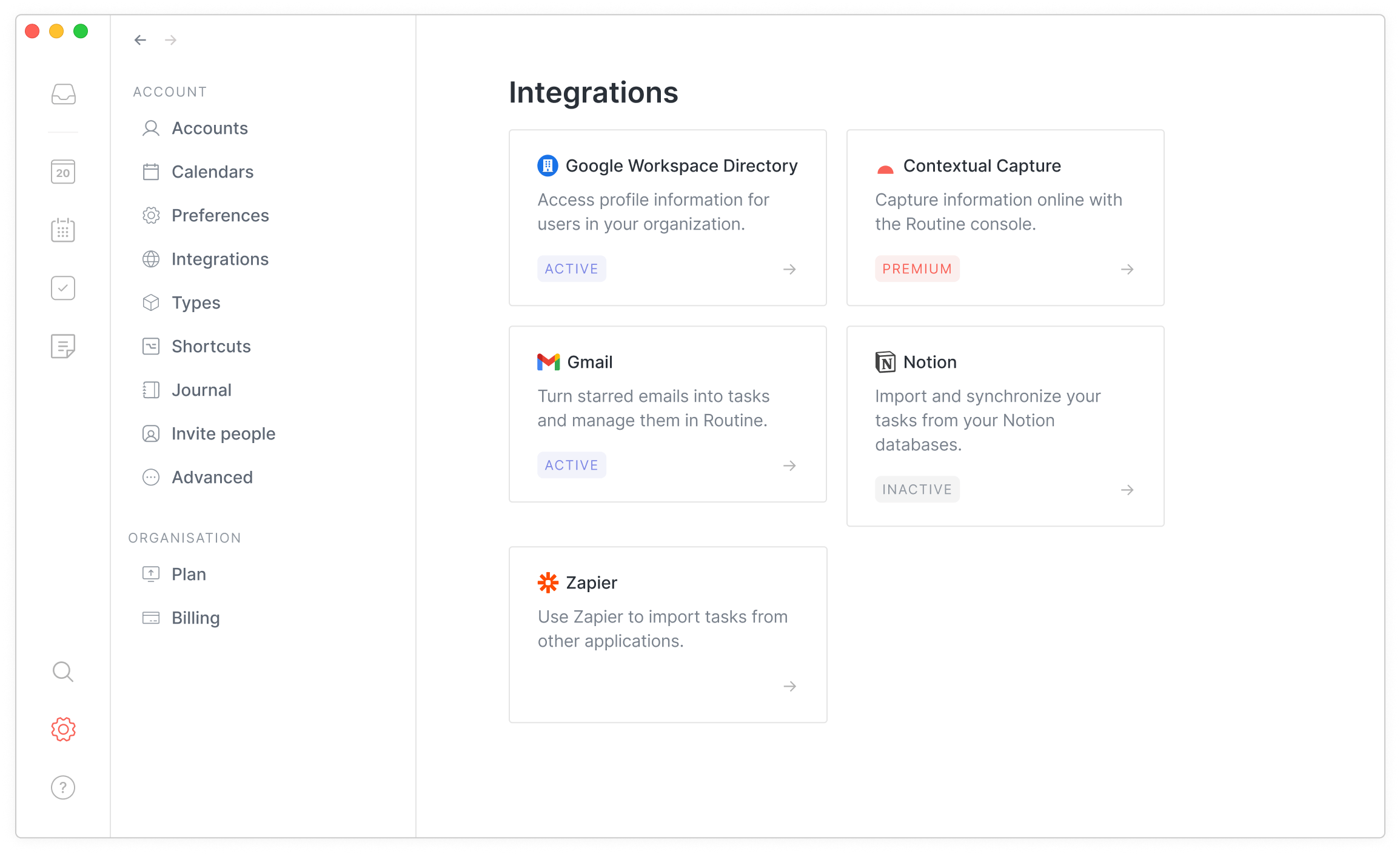Viewport: 1400px width, 854px height.
Task: Open the day calendar icon showing 20
Action: 63,172
